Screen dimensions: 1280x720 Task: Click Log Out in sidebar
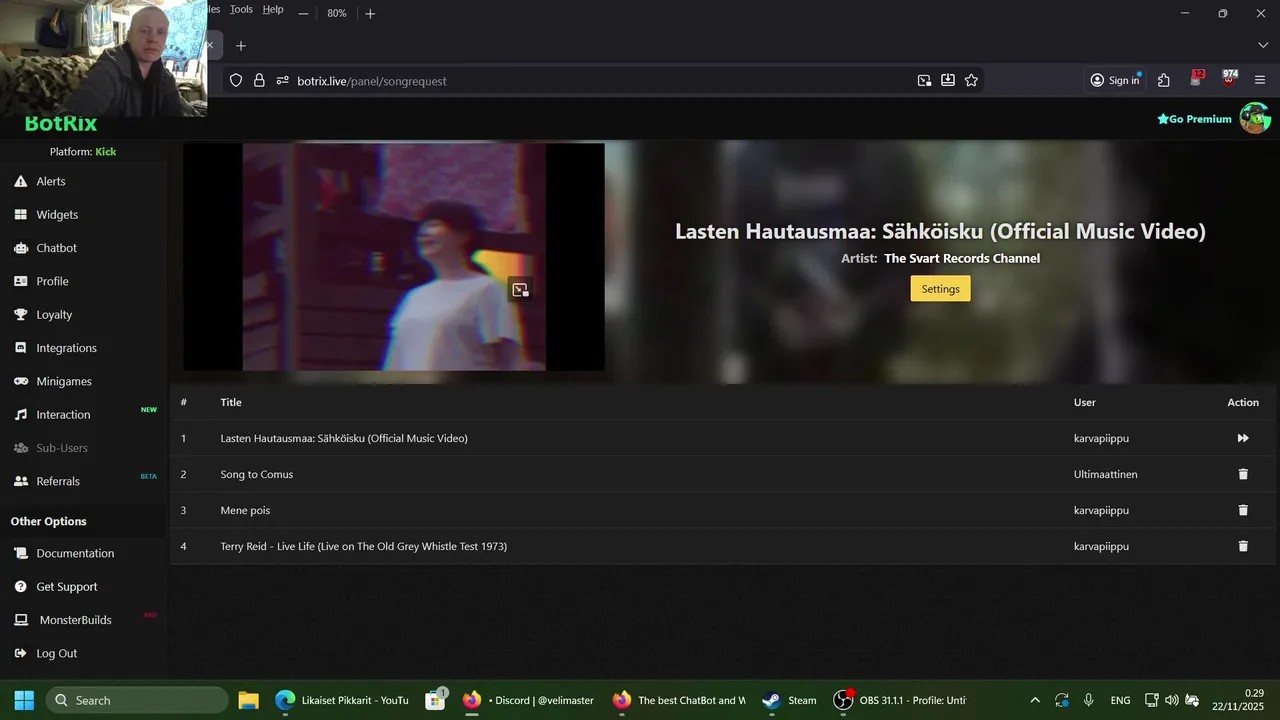tap(56, 653)
